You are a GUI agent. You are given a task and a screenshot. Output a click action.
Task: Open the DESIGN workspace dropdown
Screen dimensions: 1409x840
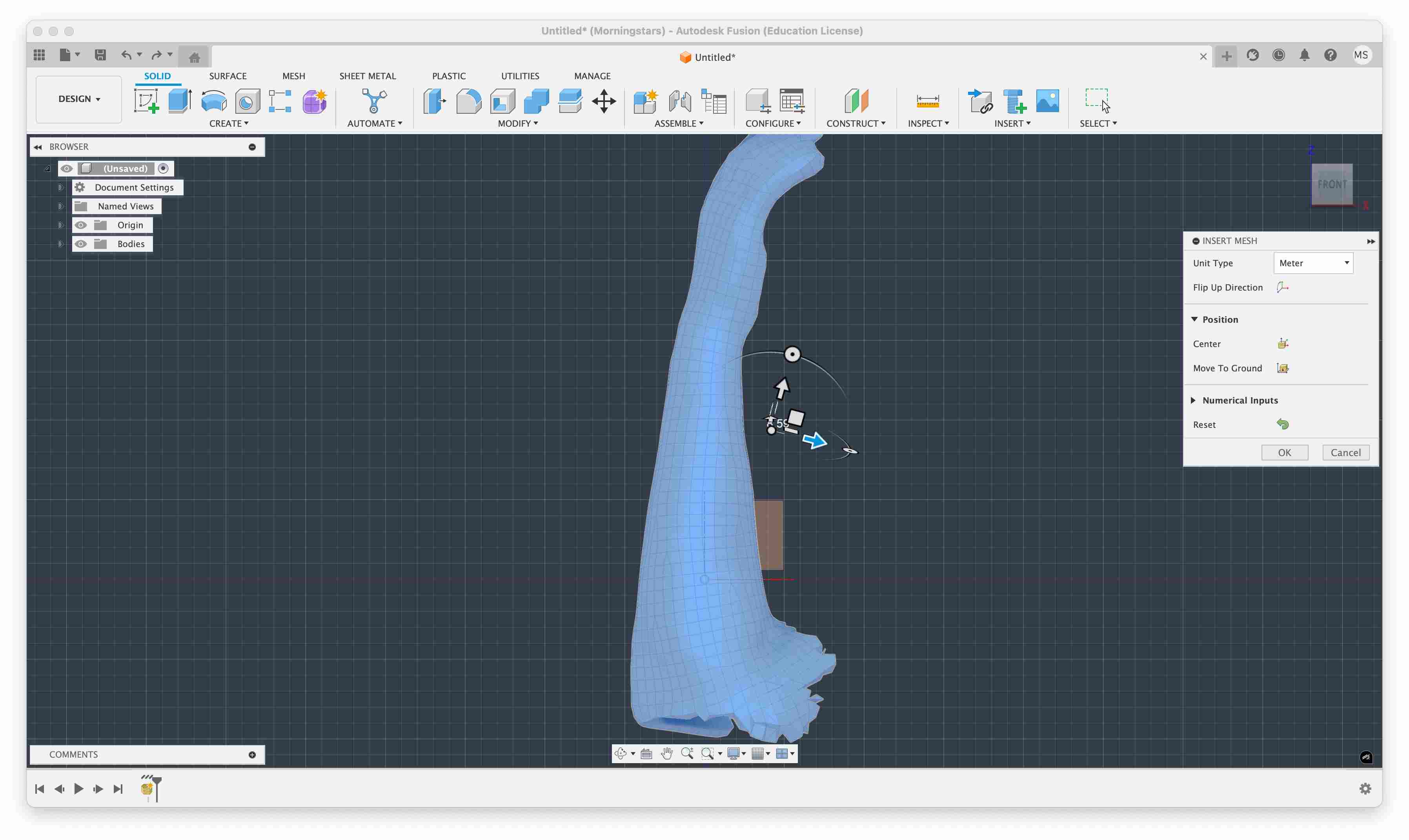pos(79,99)
